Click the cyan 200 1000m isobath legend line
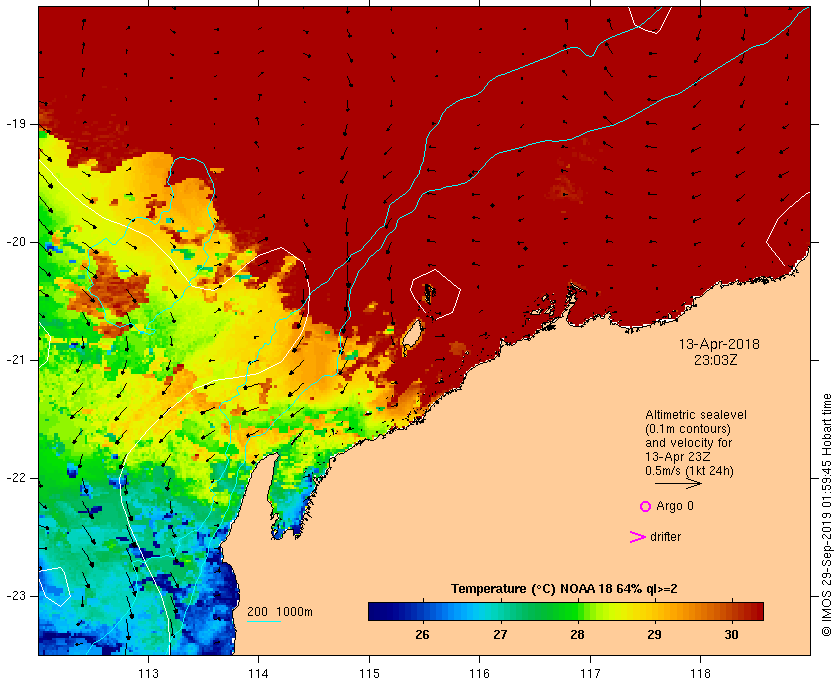 [x=264, y=622]
